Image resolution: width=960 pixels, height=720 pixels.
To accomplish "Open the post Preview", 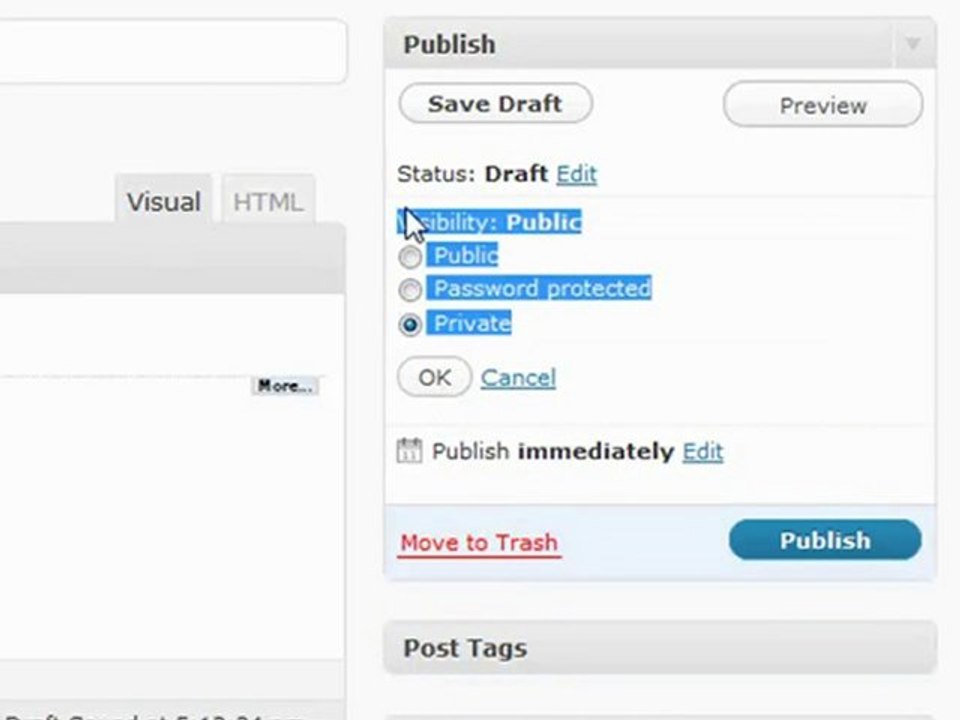I will point(823,105).
